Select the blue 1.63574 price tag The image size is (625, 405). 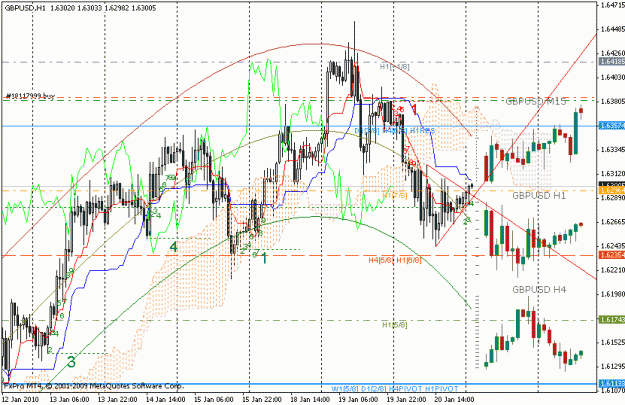tap(612, 126)
